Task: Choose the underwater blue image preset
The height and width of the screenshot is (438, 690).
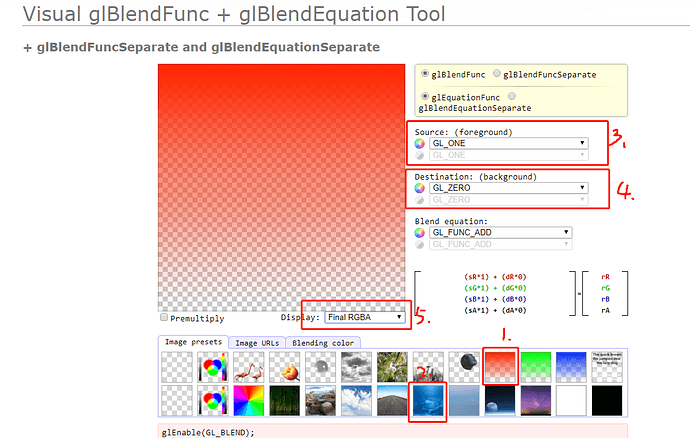Action: tap(428, 401)
